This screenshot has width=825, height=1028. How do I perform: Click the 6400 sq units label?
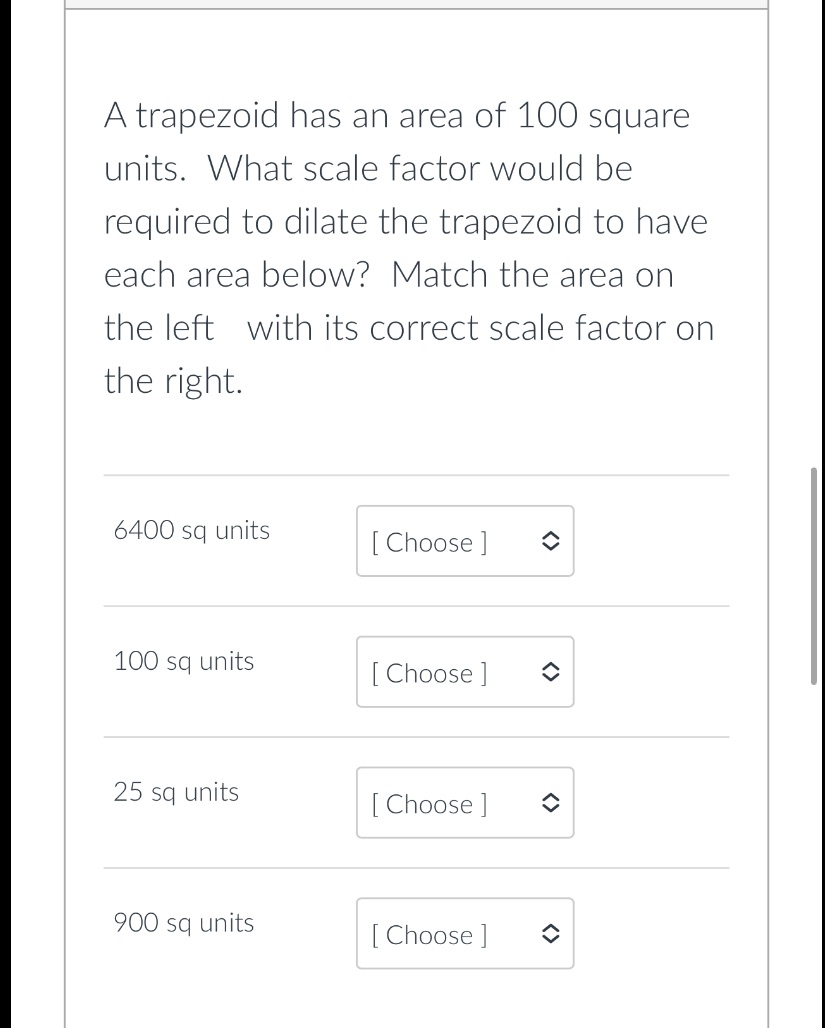[190, 530]
